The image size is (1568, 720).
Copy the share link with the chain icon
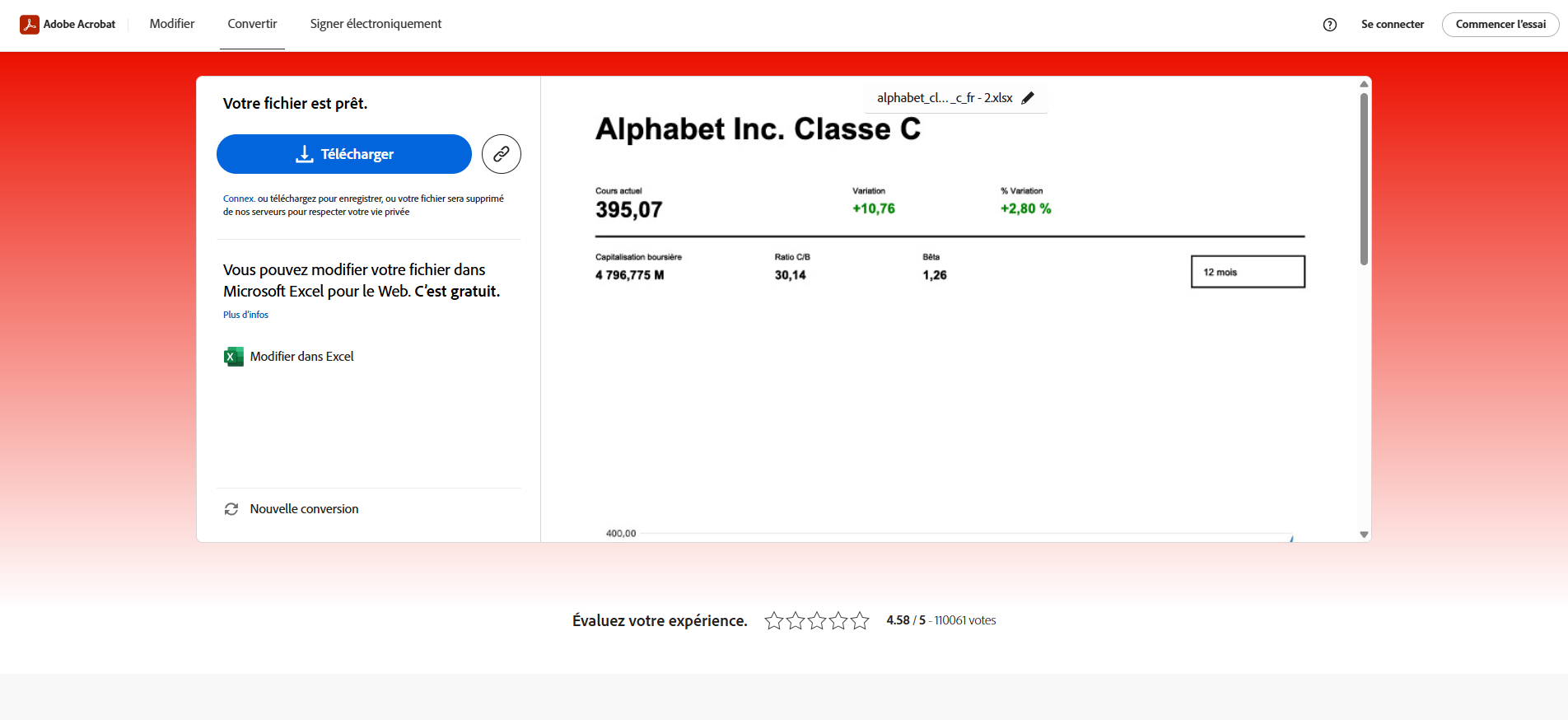[x=502, y=154]
